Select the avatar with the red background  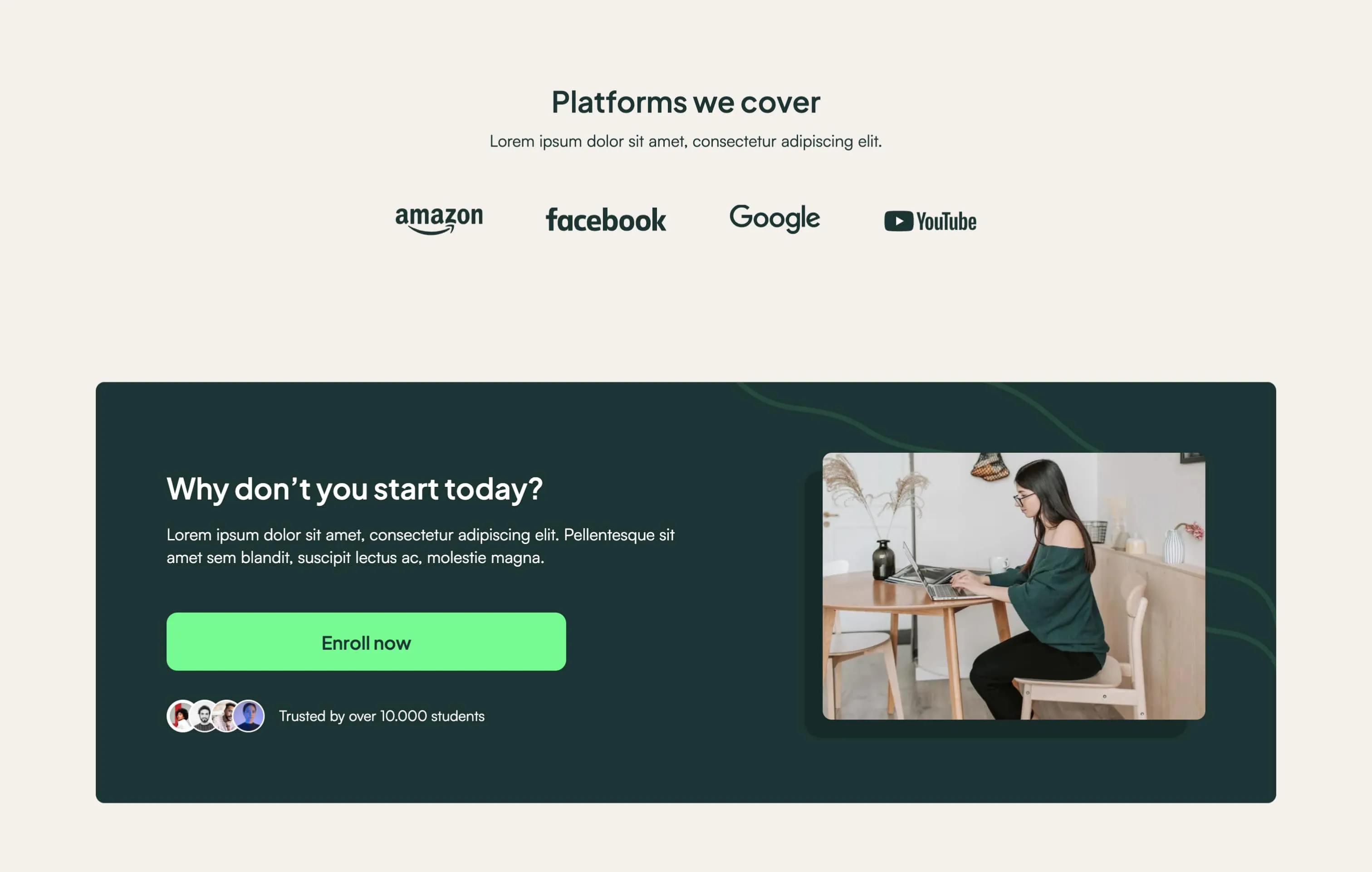pos(180,716)
